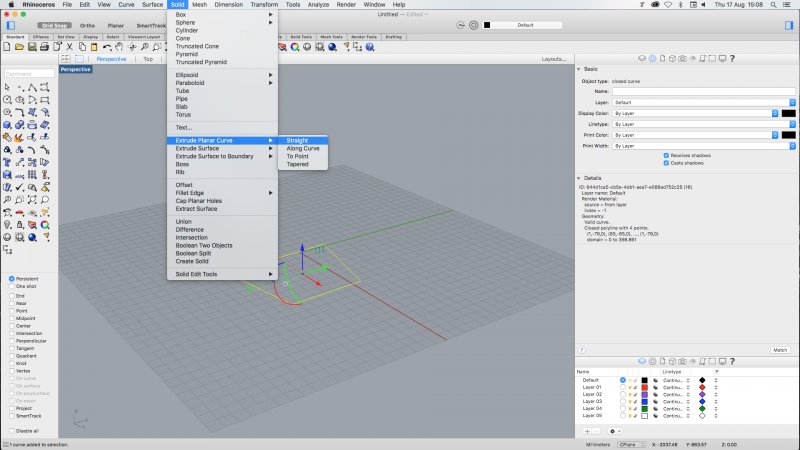This screenshot has width=800, height=450.
Task: Select the Pan hand tool
Action: (119, 47)
